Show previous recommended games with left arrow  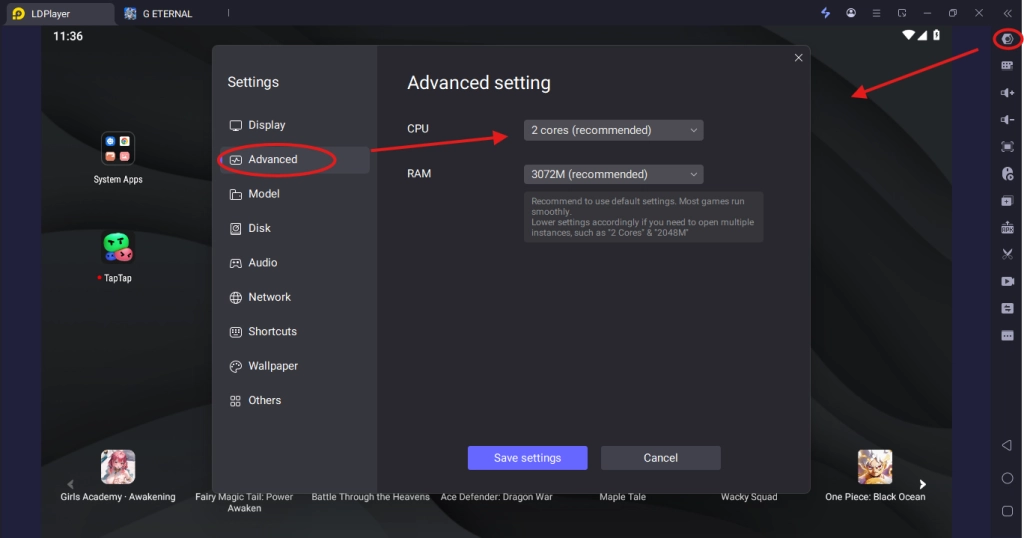click(71, 484)
